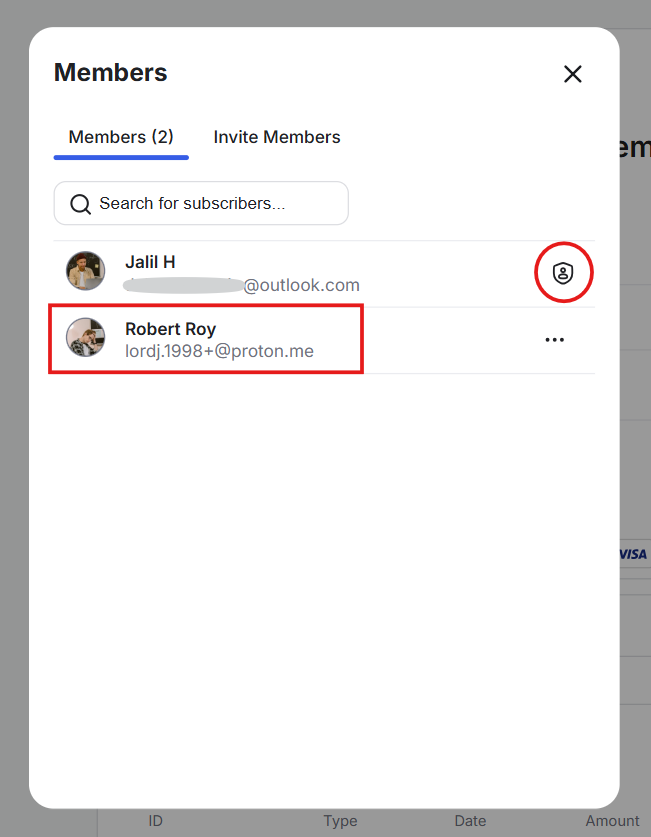Click the Search for subscribers field
This screenshot has height=837, width=651.
click(x=210, y=204)
